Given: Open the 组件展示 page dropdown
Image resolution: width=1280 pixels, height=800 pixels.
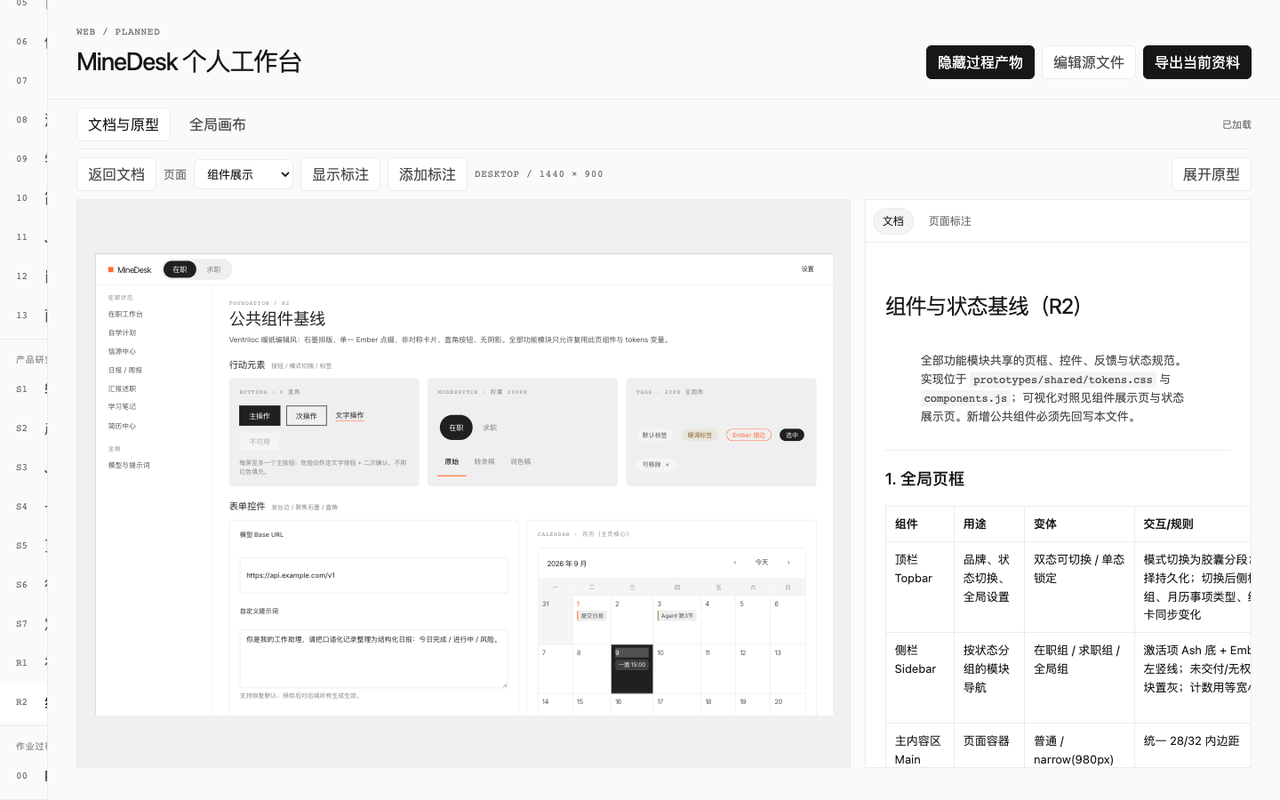Looking at the screenshot, I should [243, 174].
